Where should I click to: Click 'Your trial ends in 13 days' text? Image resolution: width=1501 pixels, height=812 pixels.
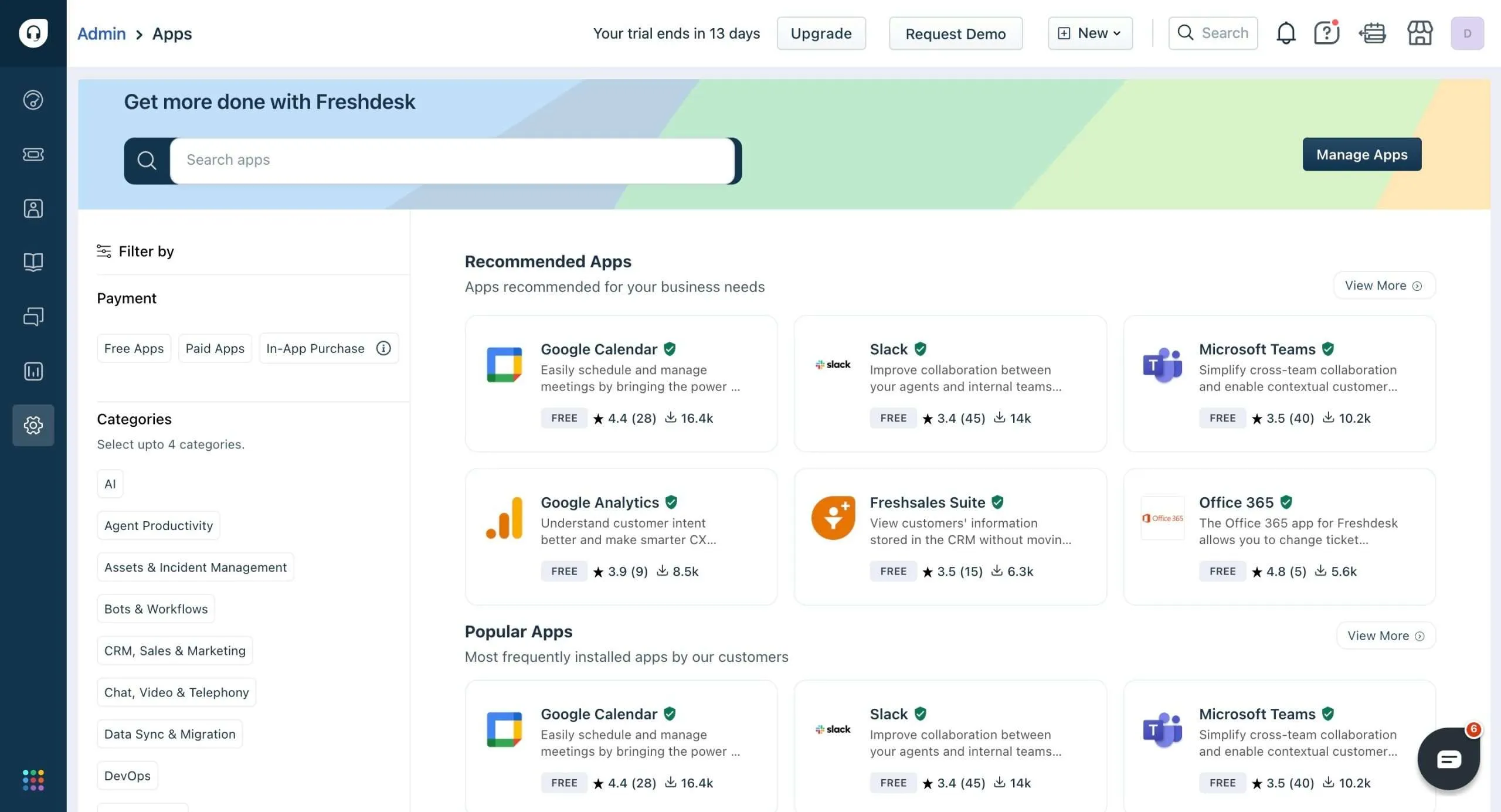[676, 33]
